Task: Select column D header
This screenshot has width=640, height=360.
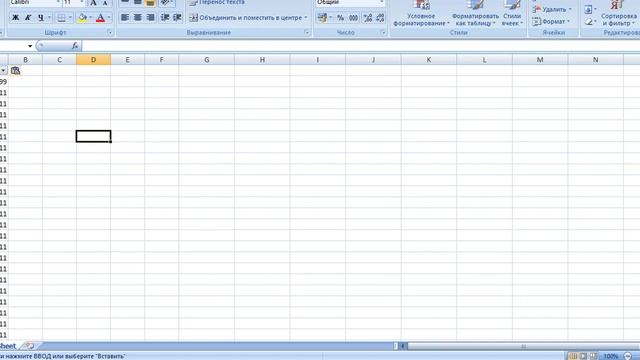Action: pos(93,60)
